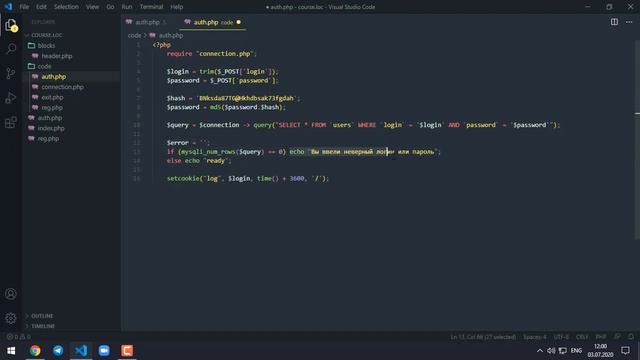This screenshot has height=360, width=640.
Task: Expand the OUTLINE section
Action: [x=42, y=316]
